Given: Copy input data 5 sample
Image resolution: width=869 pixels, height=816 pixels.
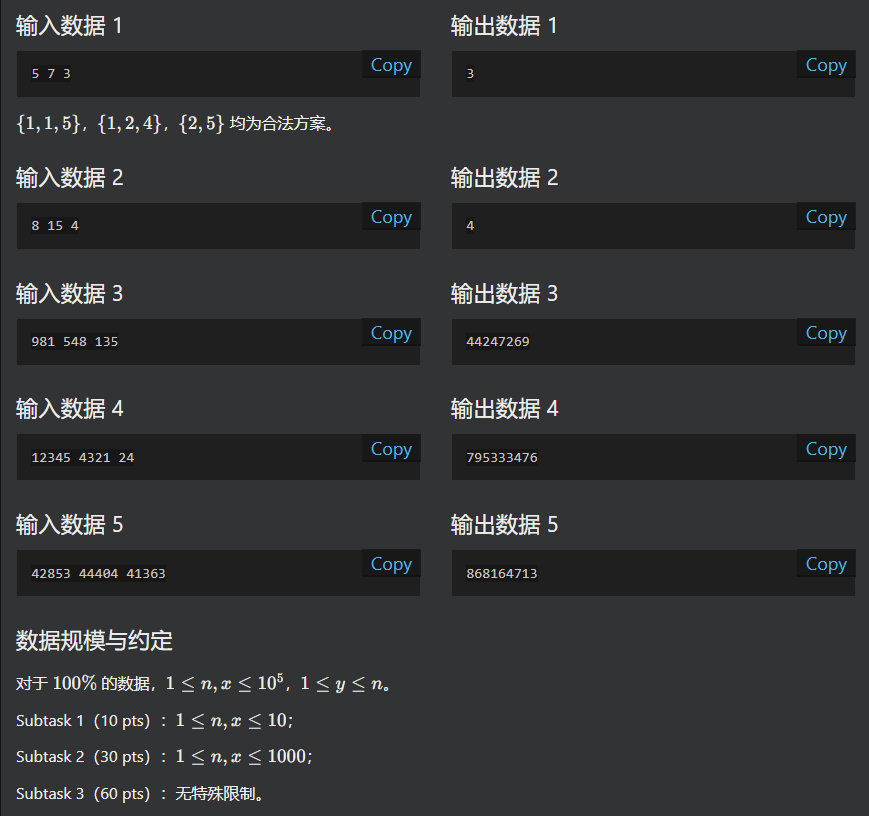Looking at the screenshot, I should point(391,563).
